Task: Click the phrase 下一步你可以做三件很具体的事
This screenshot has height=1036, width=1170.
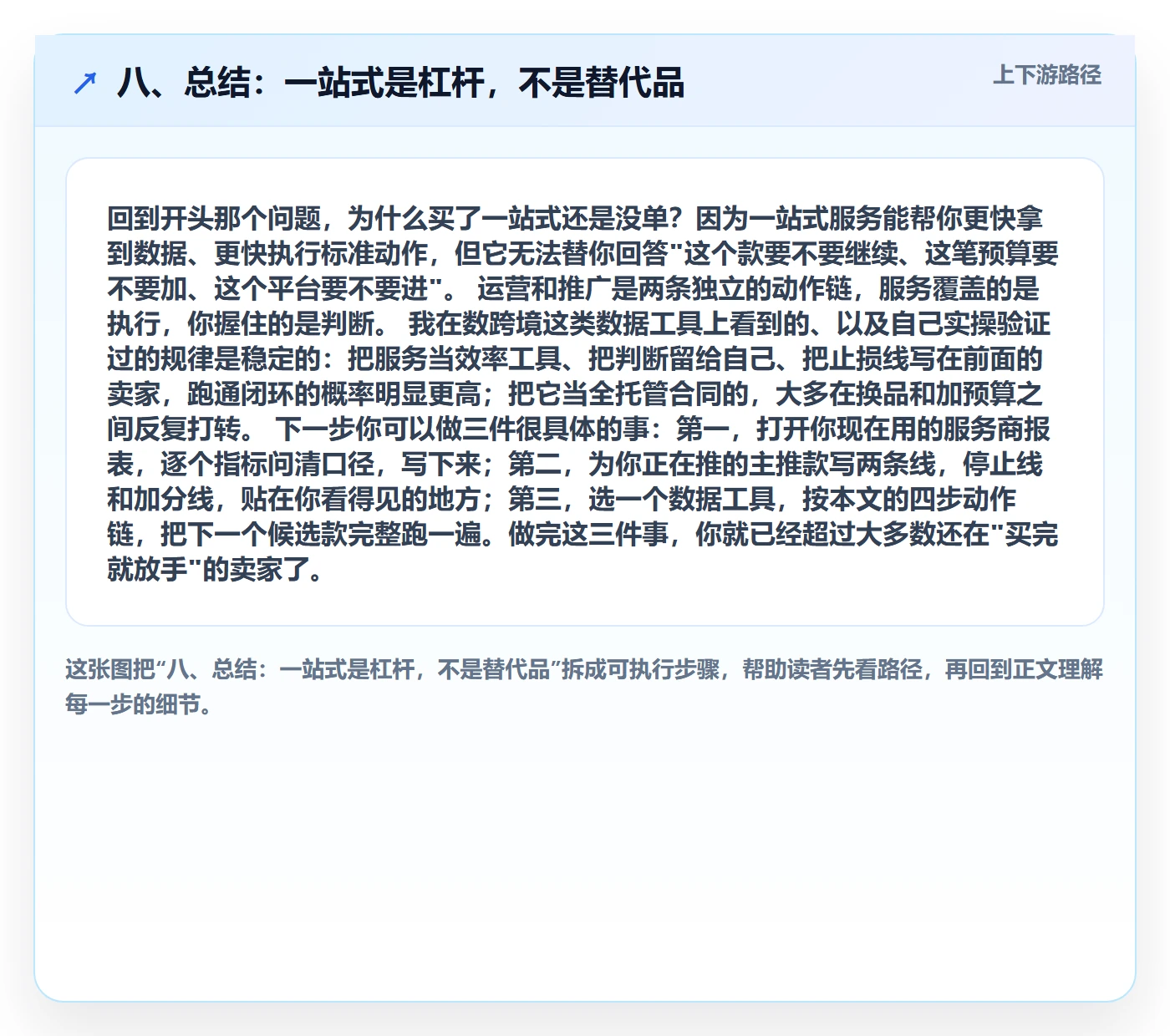Action: pos(462,429)
